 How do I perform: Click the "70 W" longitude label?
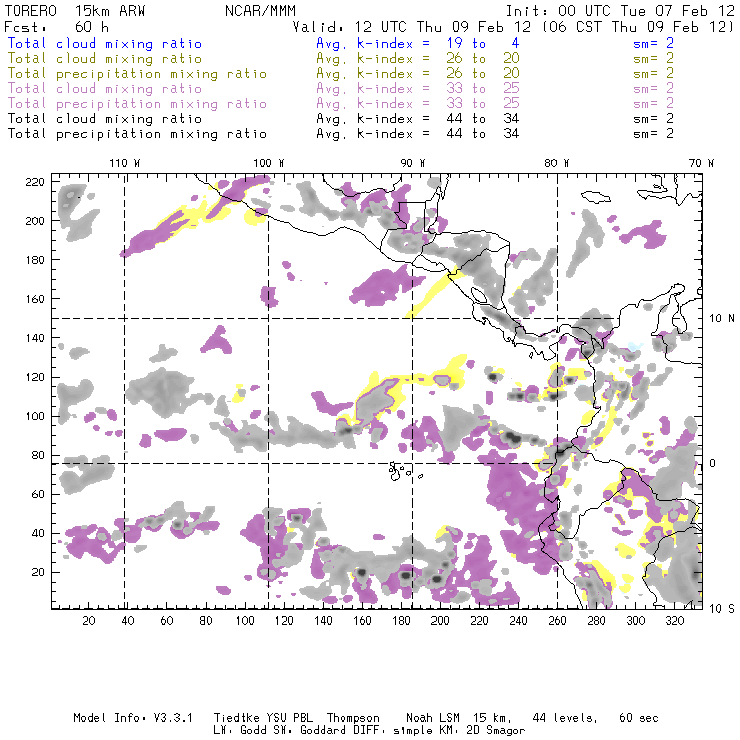(701, 163)
